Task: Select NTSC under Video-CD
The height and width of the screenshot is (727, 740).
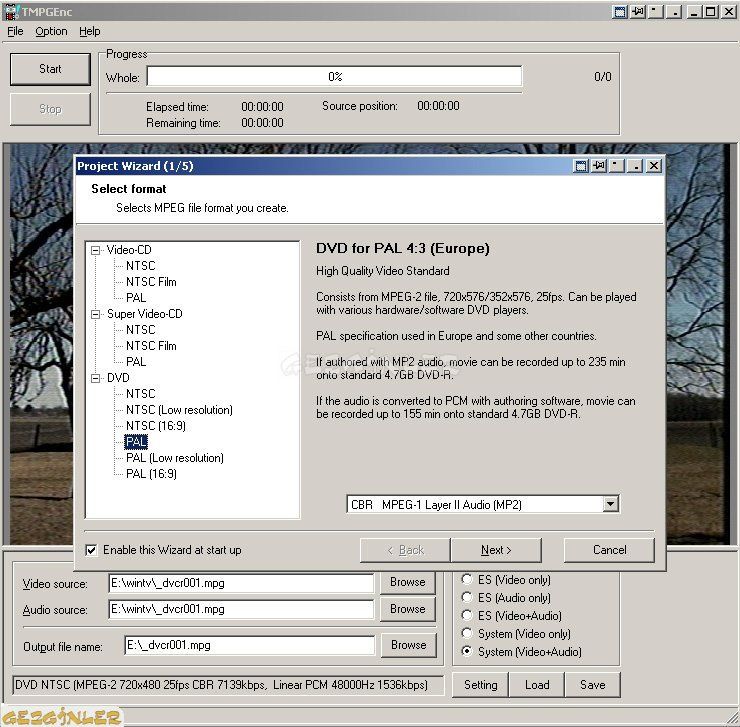Action: (x=141, y=266)
